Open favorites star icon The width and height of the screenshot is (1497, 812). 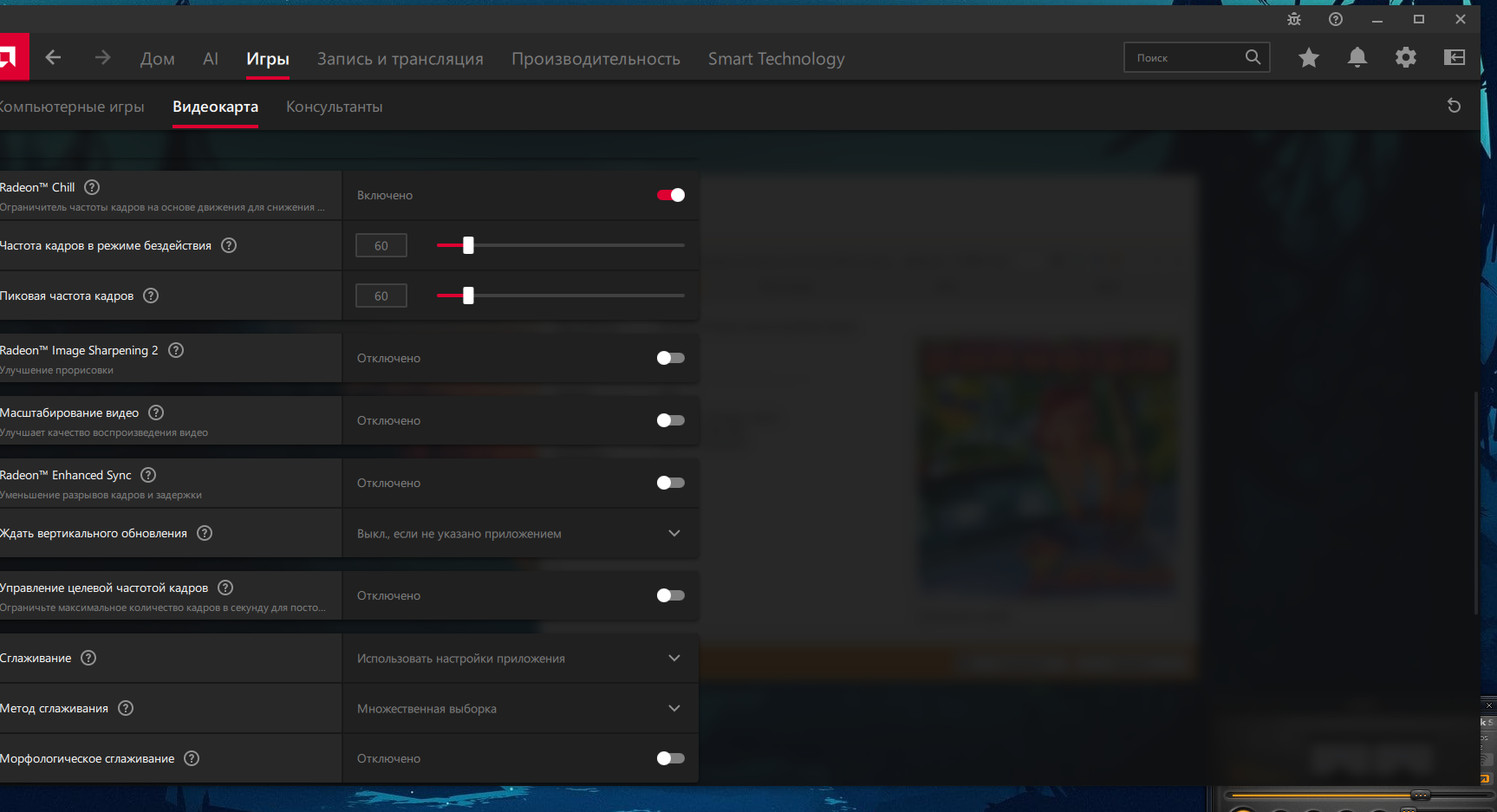point(1309,57)
